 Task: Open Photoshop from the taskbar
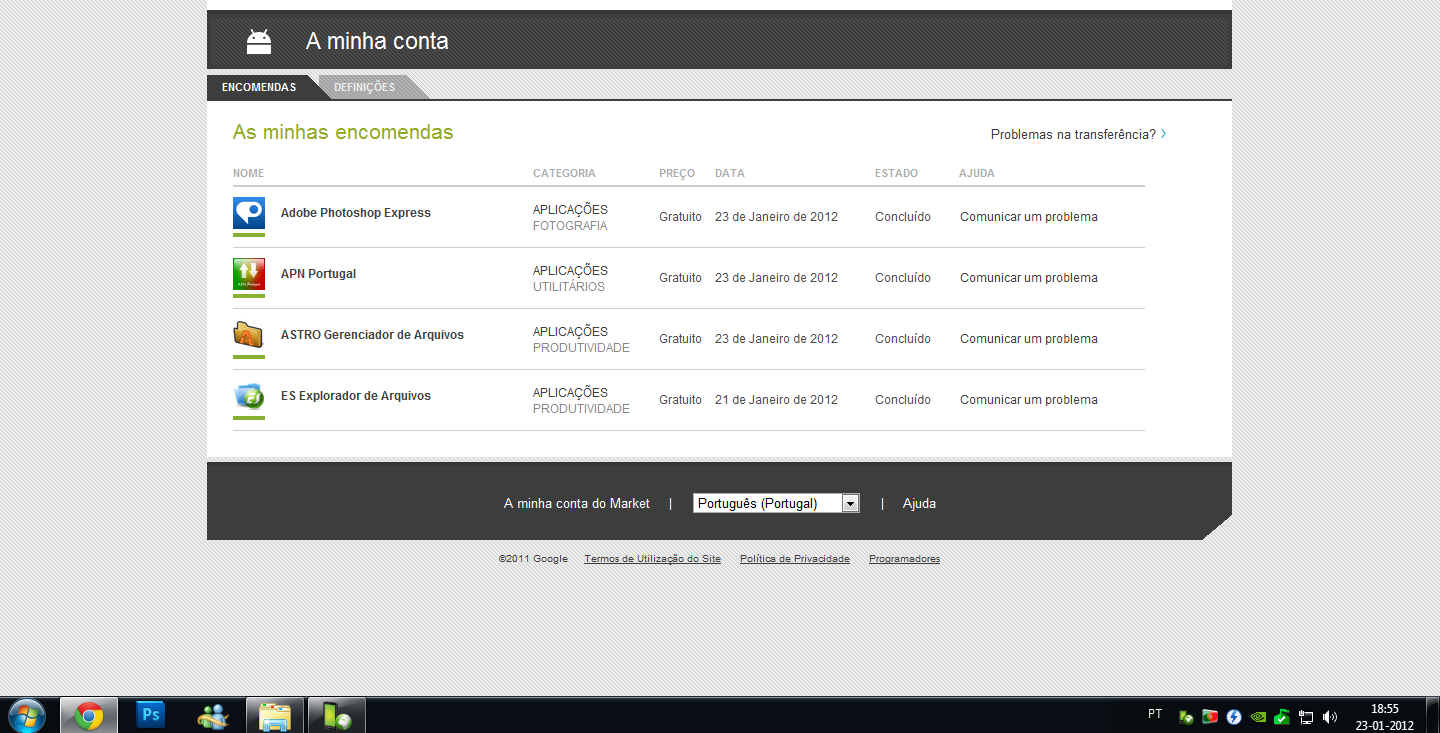point(150,715)
